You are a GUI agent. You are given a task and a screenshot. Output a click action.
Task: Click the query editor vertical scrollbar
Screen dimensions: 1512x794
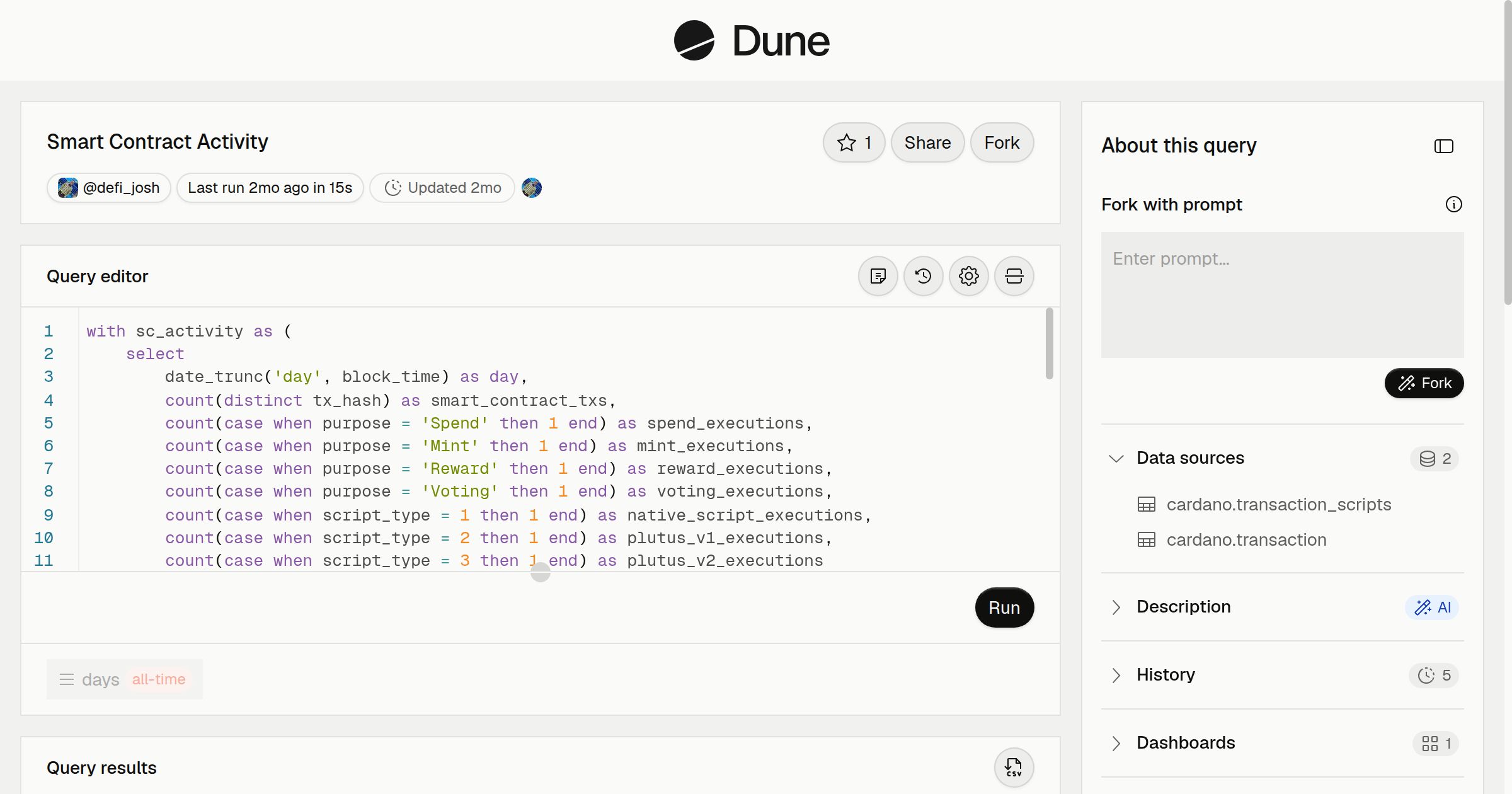pyautogui.click(x=1049, y=343)
